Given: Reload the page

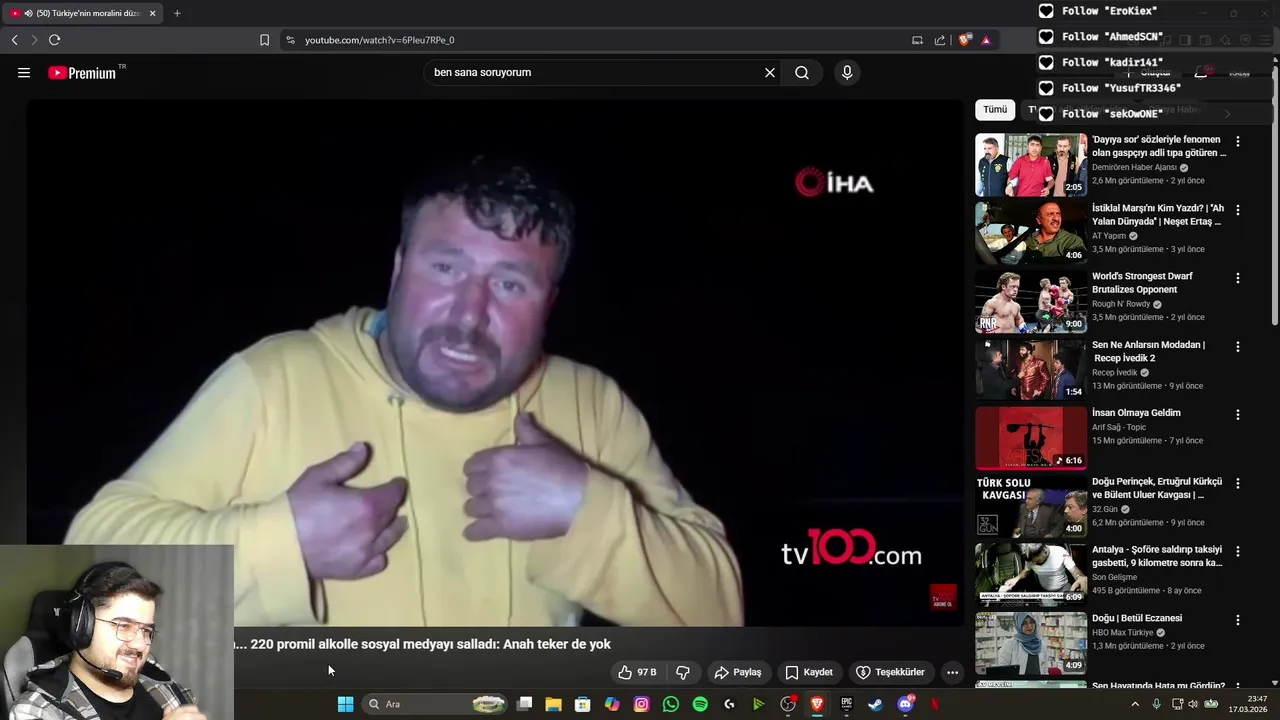Looking at the screenshot, I should click(x=55, y=40).
